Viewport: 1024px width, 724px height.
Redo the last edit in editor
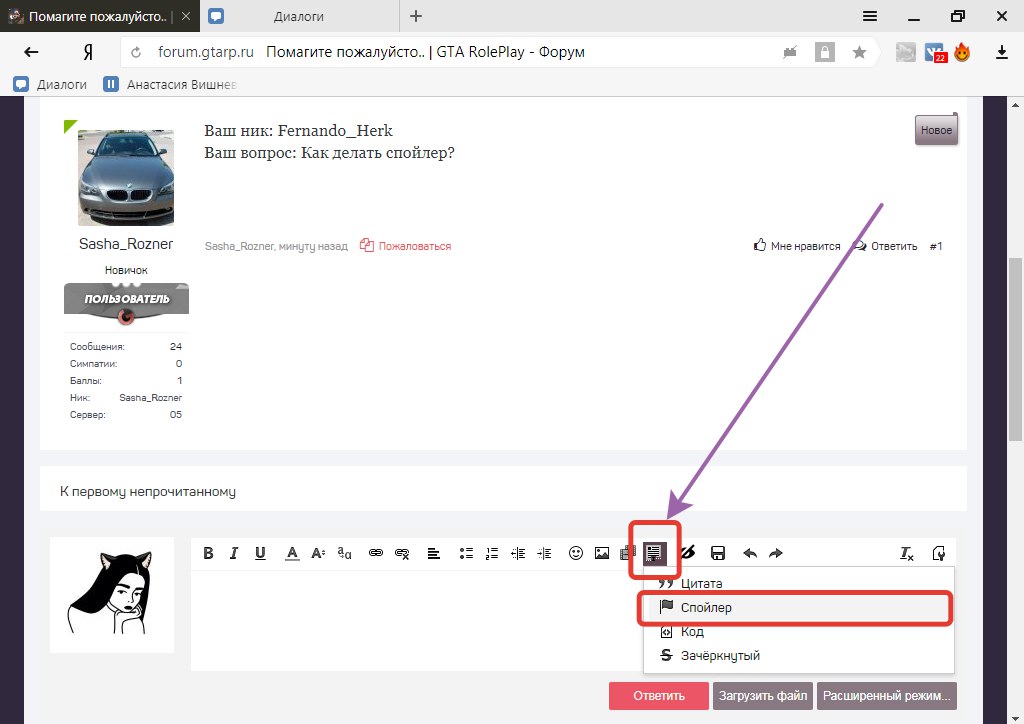click(776, 554)
